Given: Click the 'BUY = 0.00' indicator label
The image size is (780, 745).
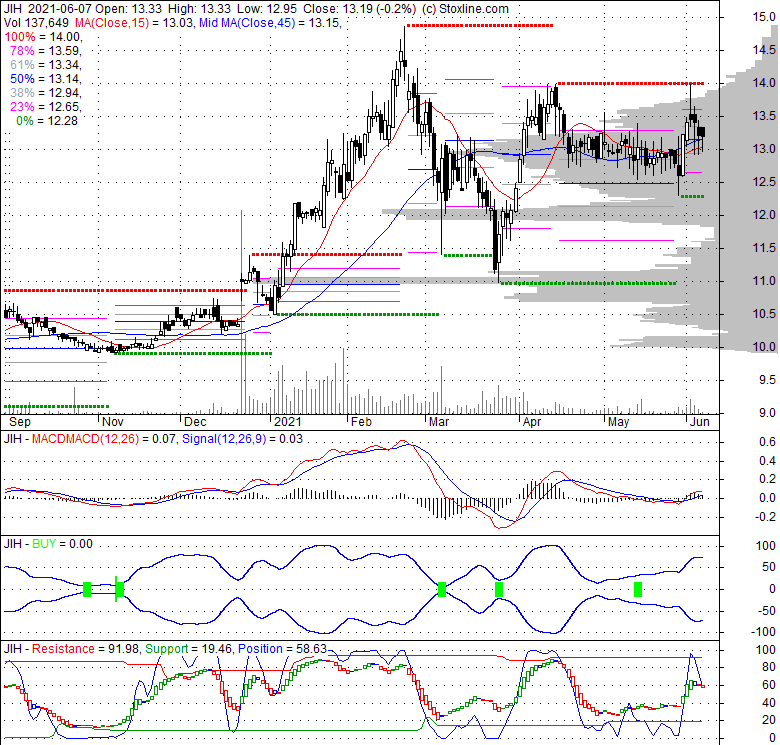Looking at the screenshot, I should (62, 544).
